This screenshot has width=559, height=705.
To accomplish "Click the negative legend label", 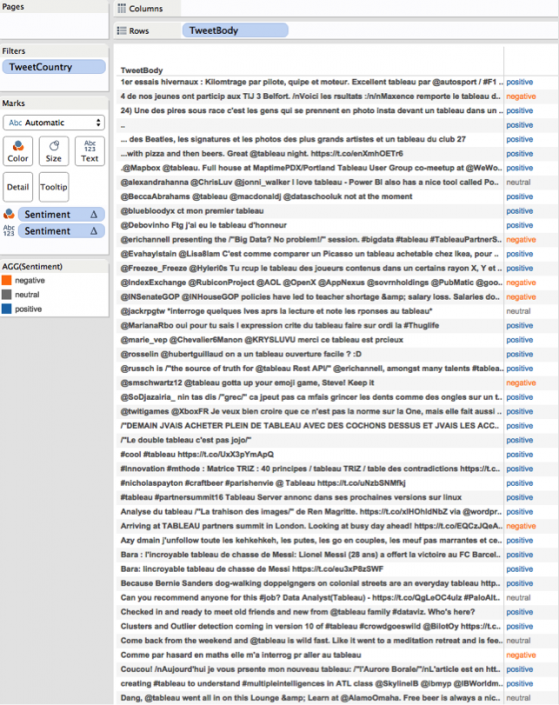I will tap(30, 280).
